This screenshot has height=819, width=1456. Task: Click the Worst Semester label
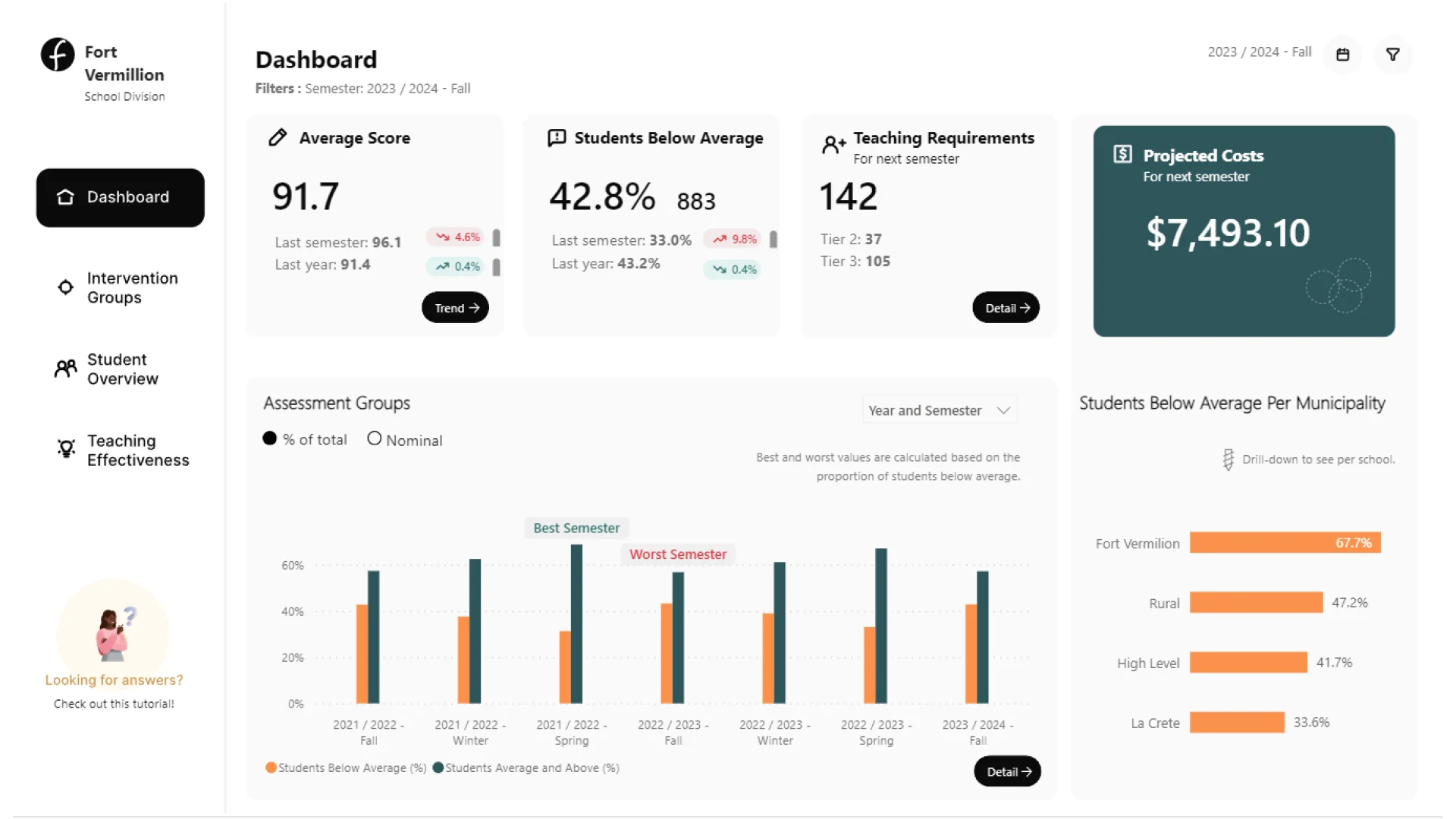point(678,554)
